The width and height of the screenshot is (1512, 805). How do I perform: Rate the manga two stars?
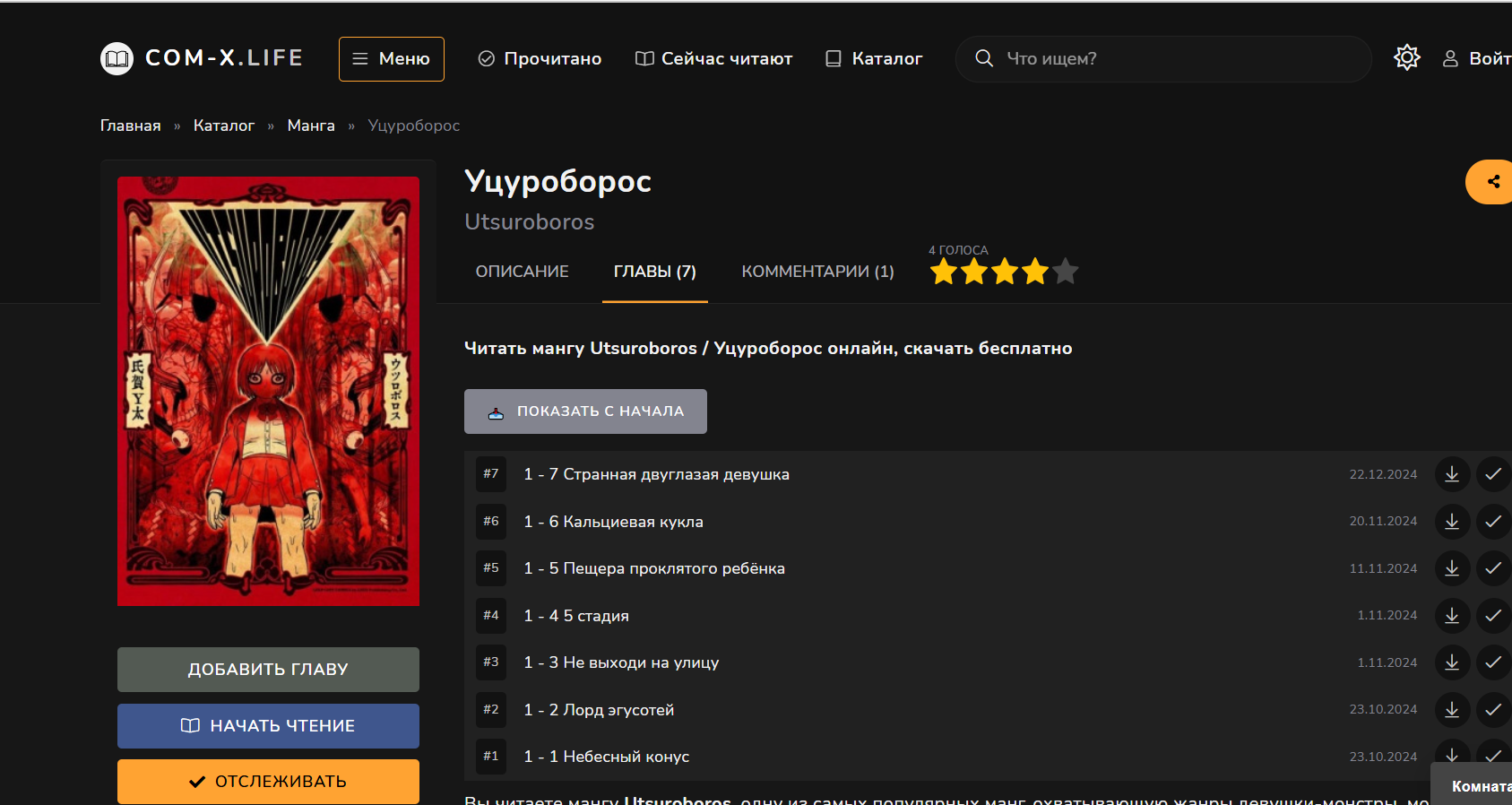click(974, 271)
